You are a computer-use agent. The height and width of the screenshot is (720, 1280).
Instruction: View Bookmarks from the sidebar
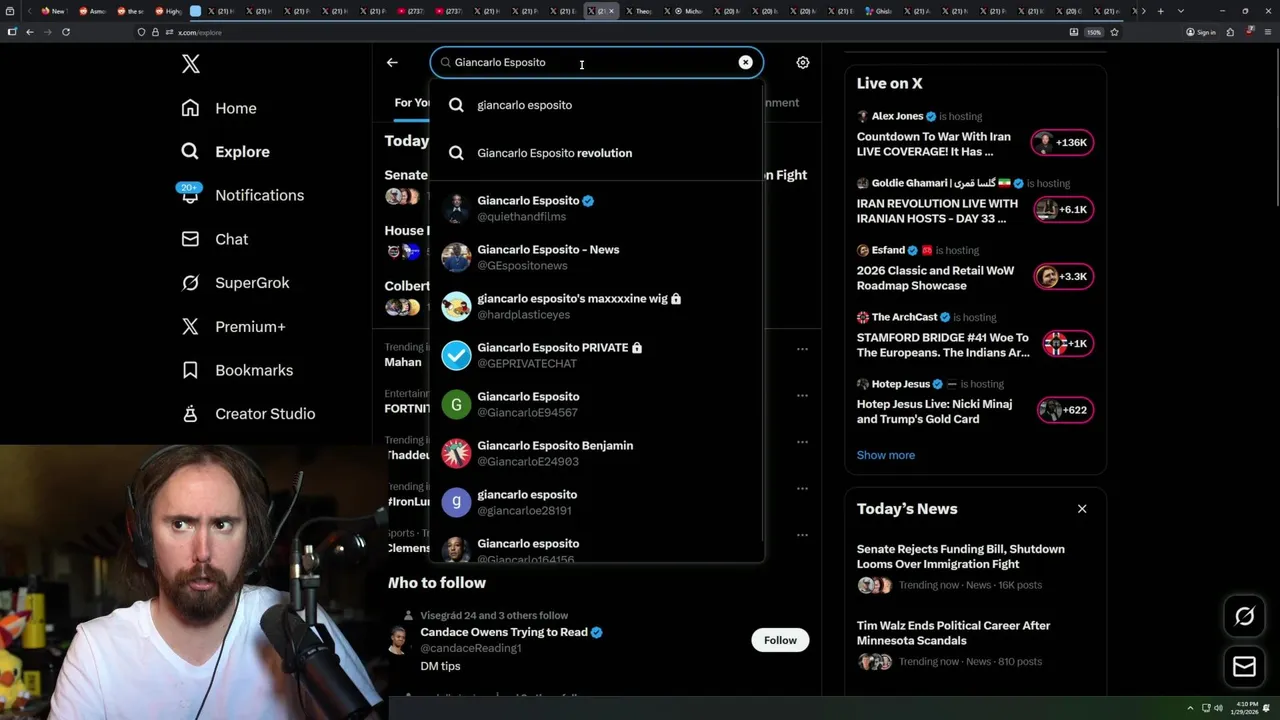coord(237,370)
